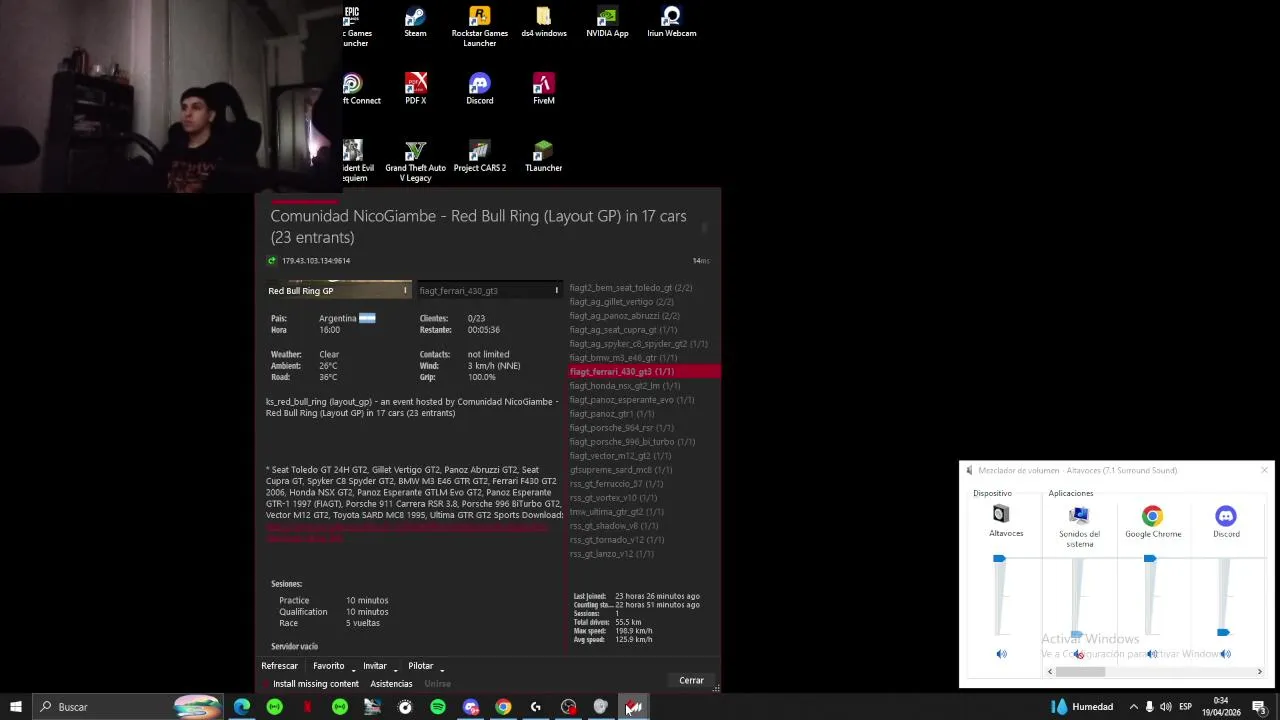Viewport: 1280px width, 720px height.
Task: Click the Invitar button
Action: pyautogui.click(x=375, y=666)
